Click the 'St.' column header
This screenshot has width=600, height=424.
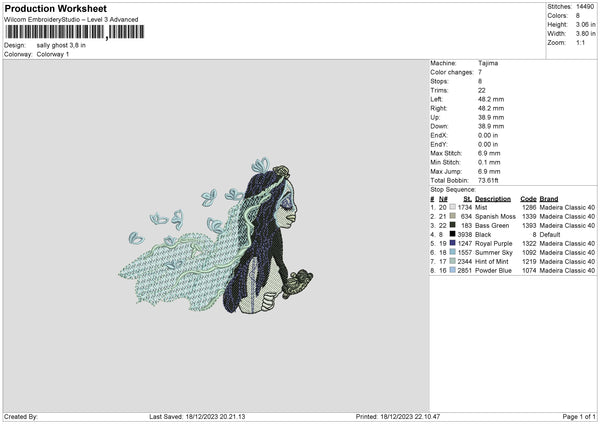pyautogui.click(x=467, y=199)
